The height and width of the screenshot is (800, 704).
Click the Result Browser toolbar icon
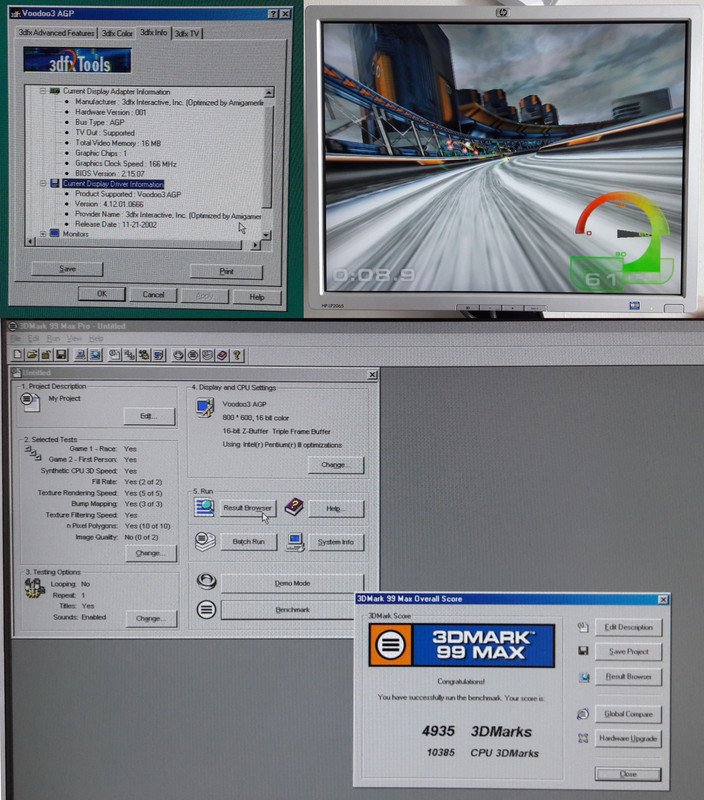click(95, 355)
